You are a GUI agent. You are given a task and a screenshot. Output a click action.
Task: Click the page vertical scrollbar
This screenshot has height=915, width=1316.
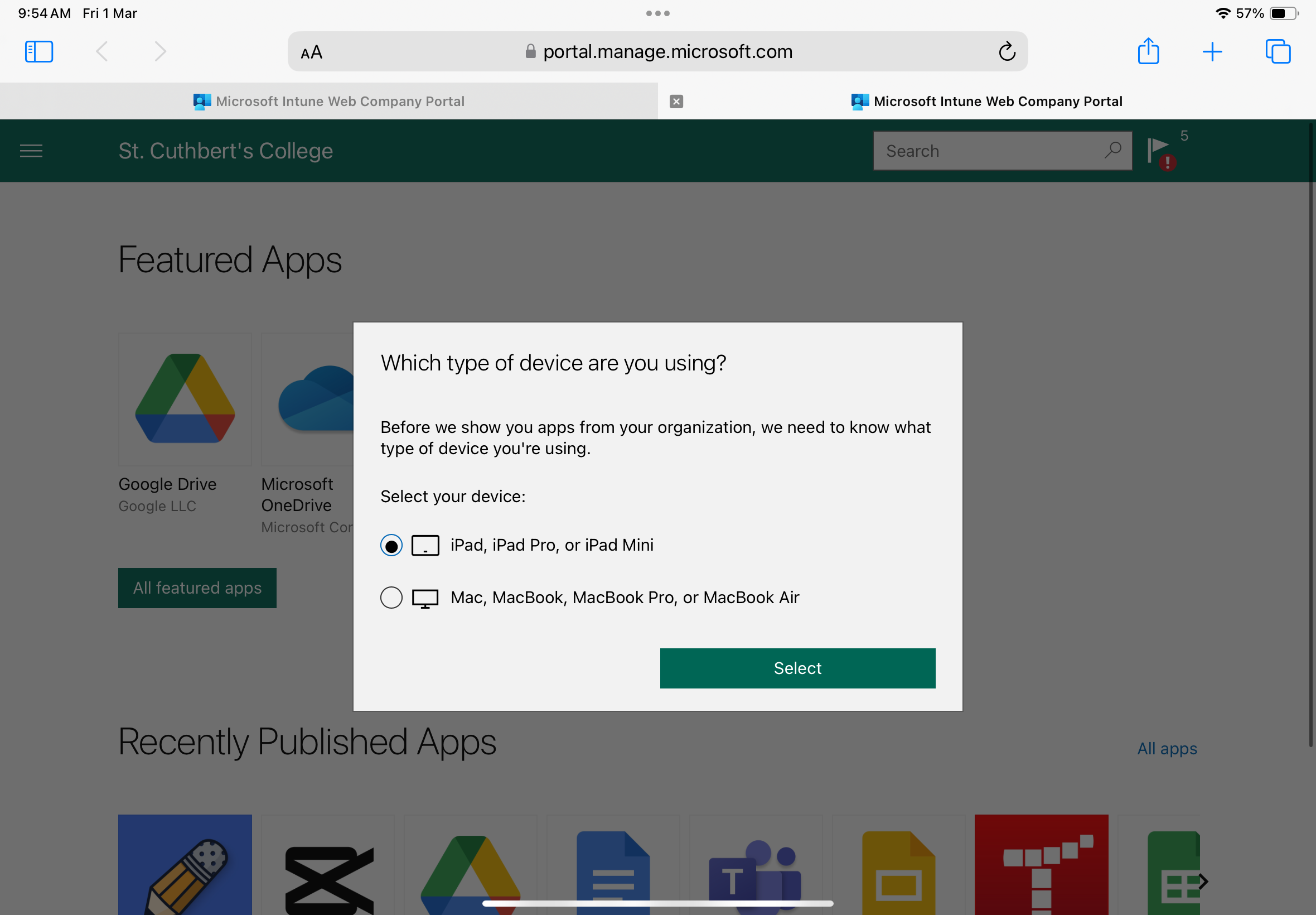pos(1311,434)
